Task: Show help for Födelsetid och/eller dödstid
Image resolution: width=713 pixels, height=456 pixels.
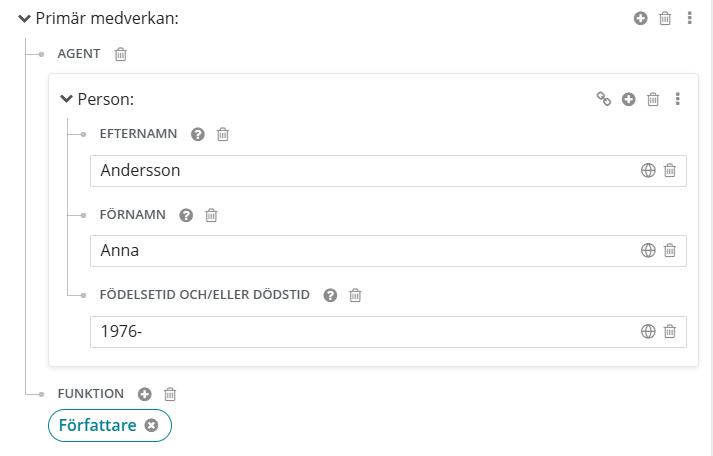Action: click(330, 295)
